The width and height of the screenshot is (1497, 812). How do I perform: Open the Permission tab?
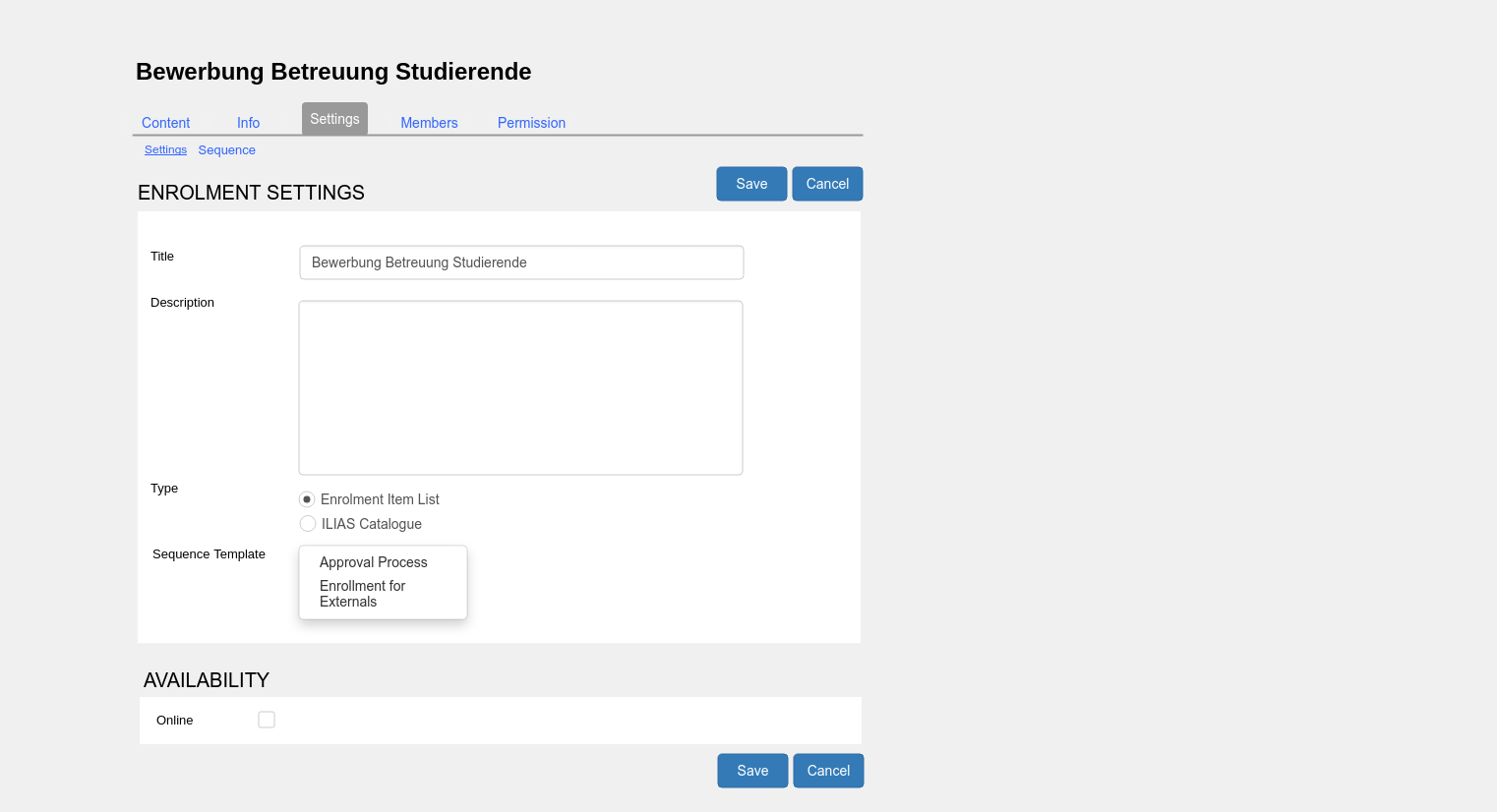(531, 123)
